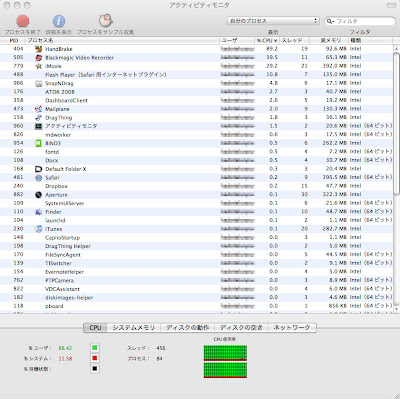
Task: Select the launchd process
Action: click(x=196, y=220)
